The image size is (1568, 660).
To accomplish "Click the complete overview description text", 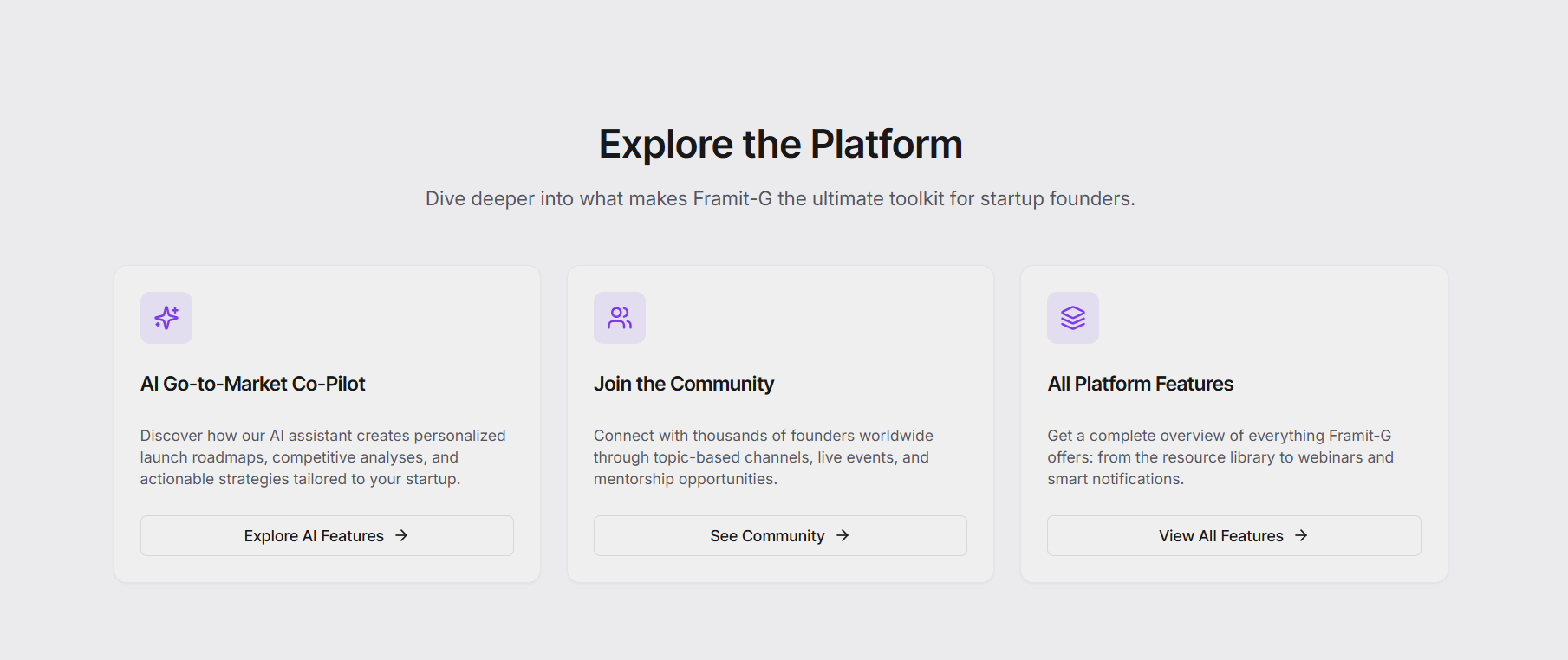I will tap(1220, 457).
